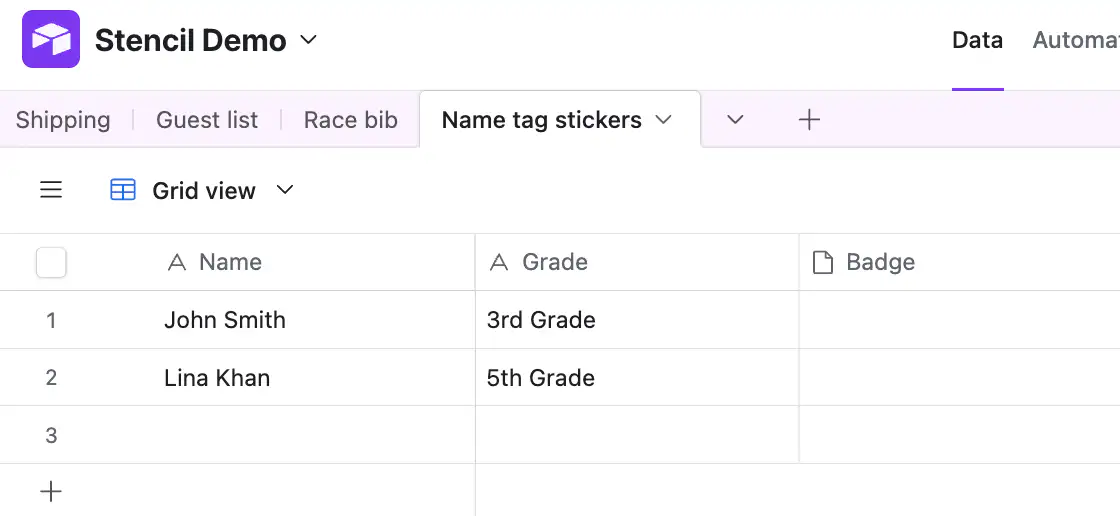
Task: Open the hamburger views sidebar icon
Action: pos(51,190)
